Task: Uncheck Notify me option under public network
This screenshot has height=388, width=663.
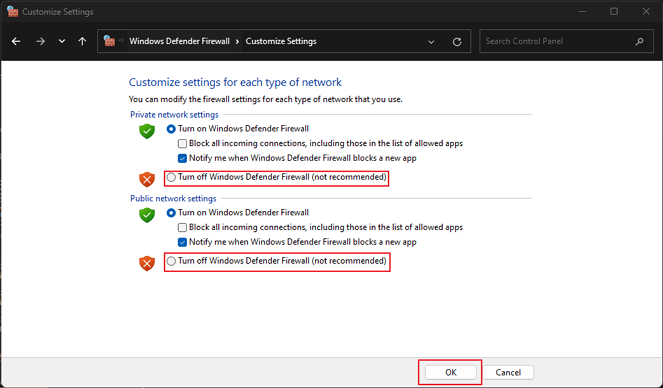Action: click(x=182, y=242)
